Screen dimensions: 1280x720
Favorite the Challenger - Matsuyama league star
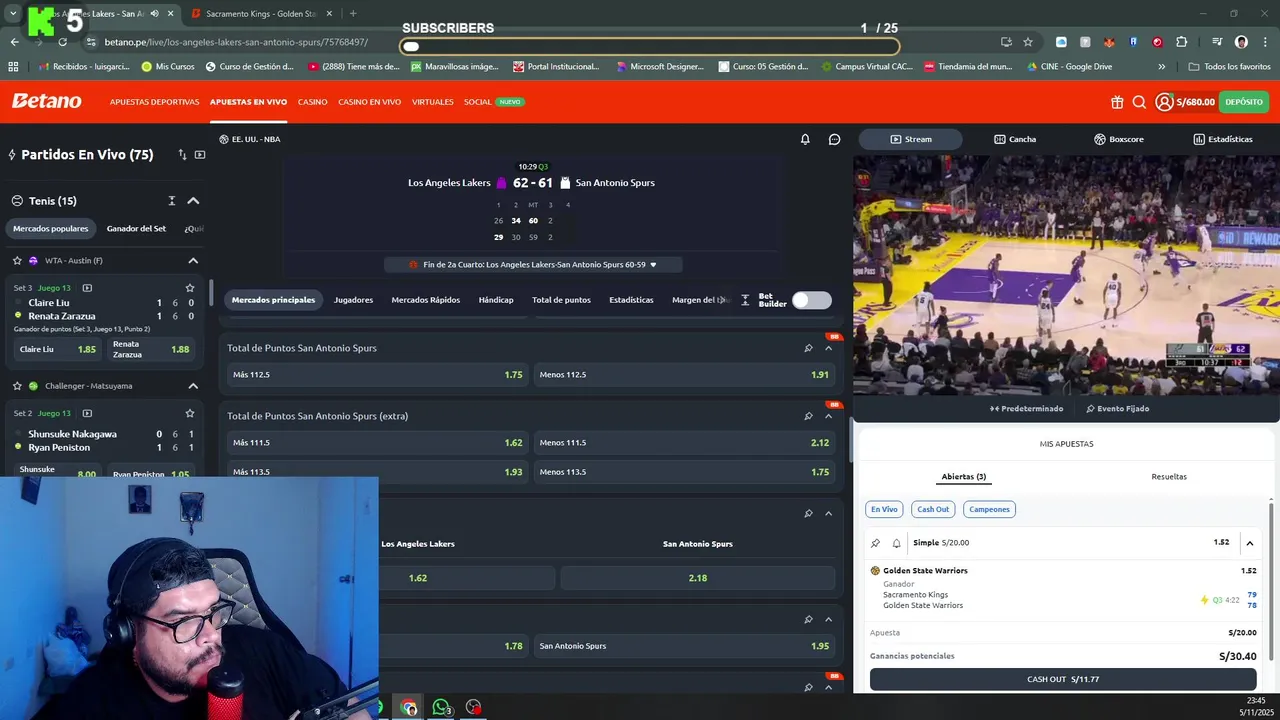point(17,386)
